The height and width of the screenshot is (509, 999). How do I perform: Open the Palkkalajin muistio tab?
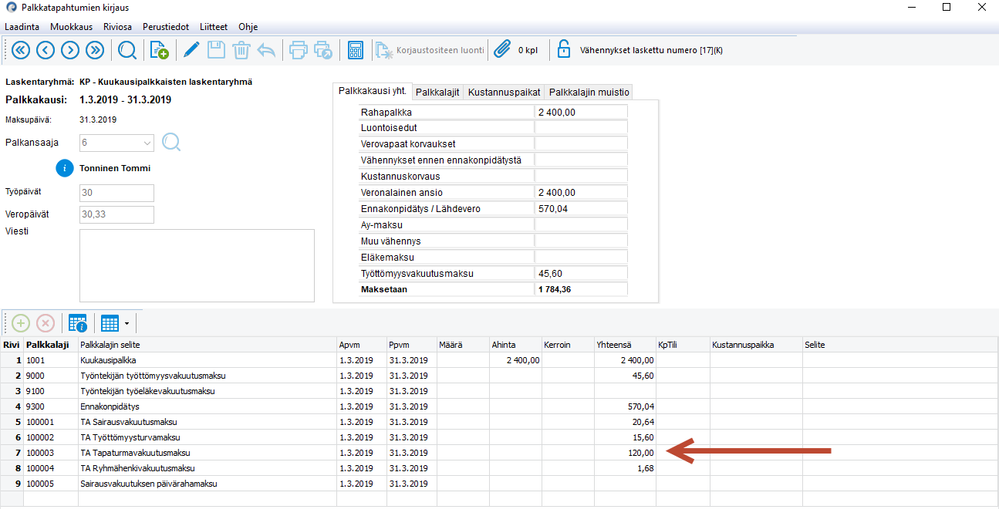pos(589,92)
